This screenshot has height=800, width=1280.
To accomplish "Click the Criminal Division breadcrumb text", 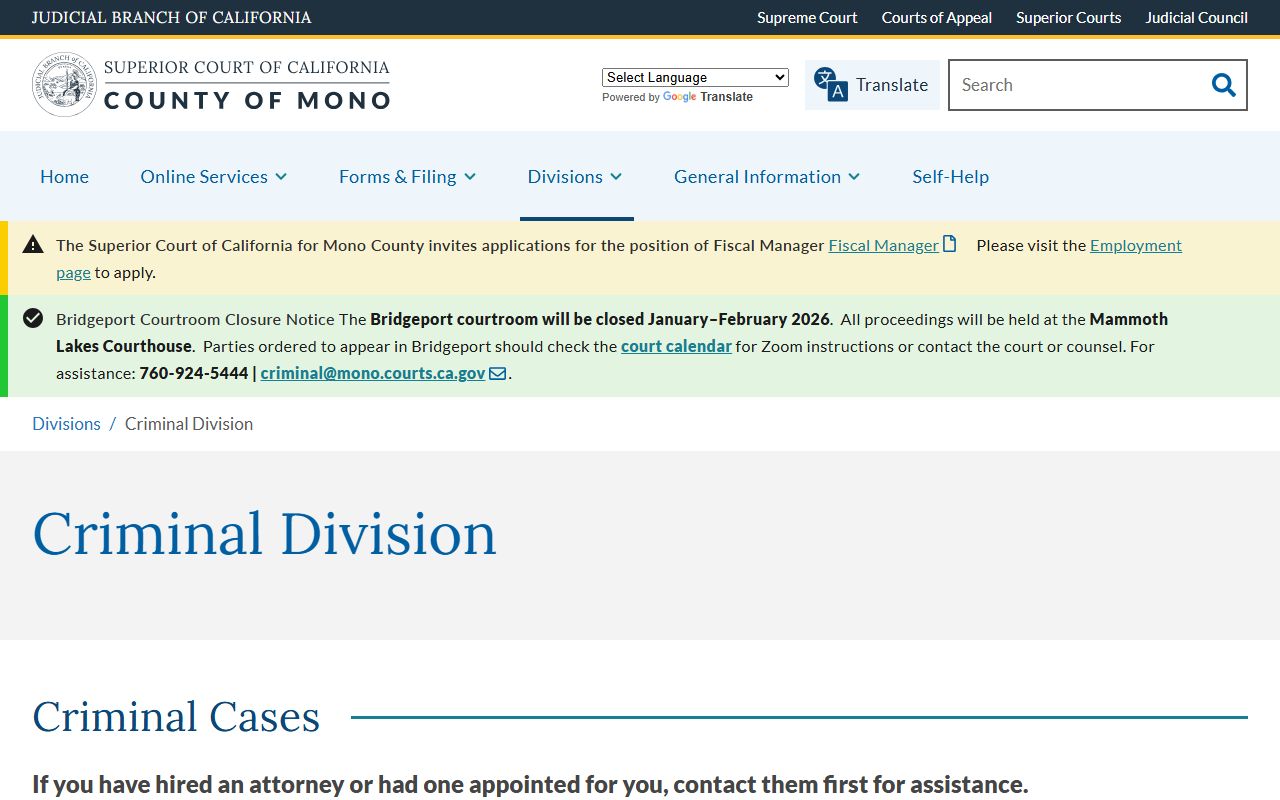I will pyautogui.click(x=189, y=424).
